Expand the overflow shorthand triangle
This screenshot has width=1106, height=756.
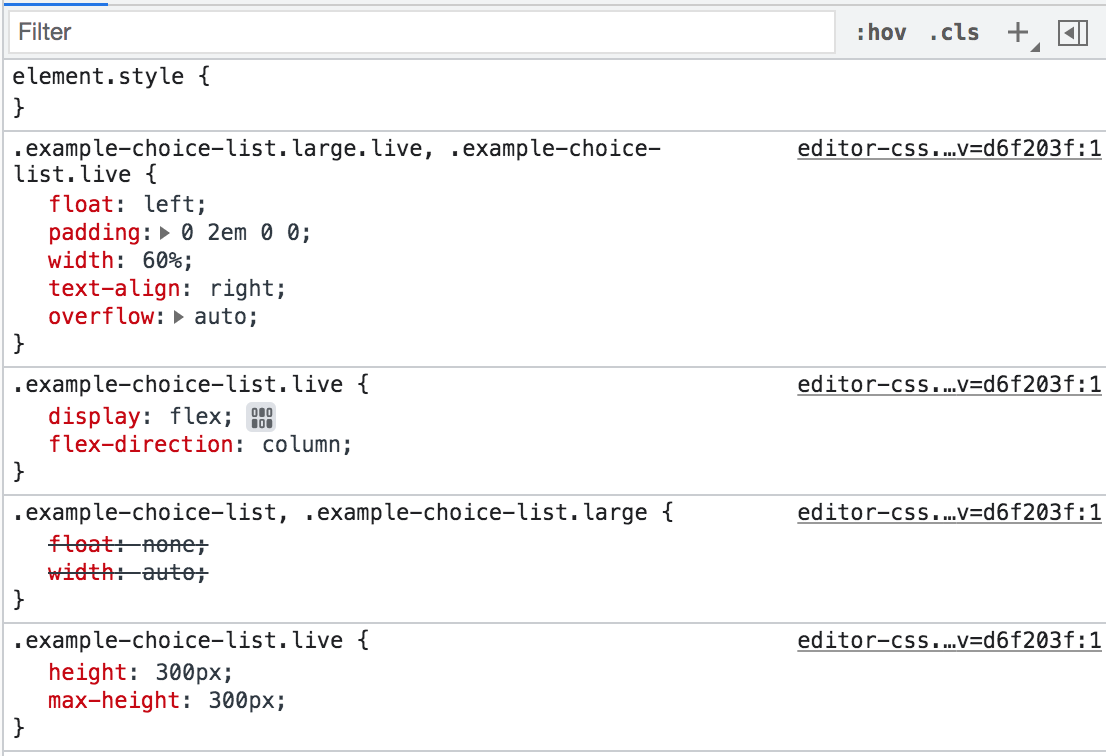tap(178, 317)
